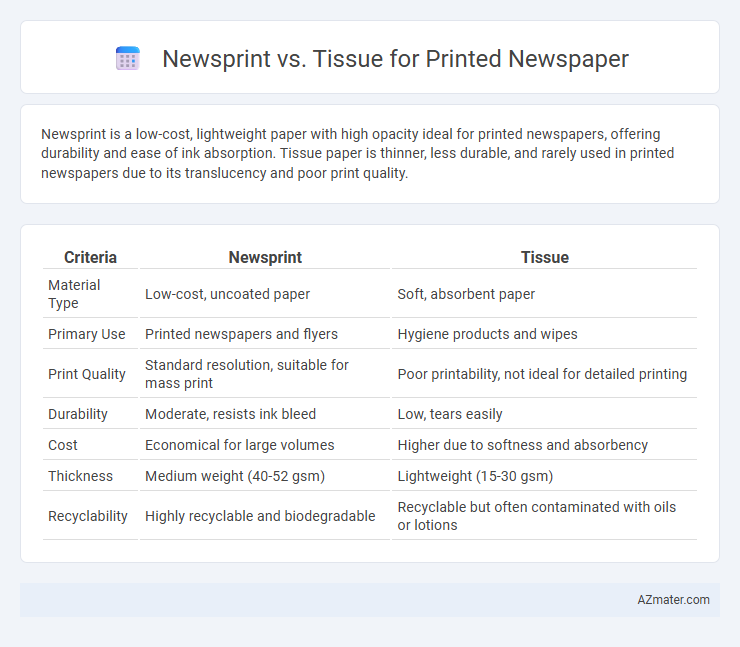Click the 'Highly recyclable and biodegradable' cell
Screen dimensions: 740x647
click(x=260, y=516)
